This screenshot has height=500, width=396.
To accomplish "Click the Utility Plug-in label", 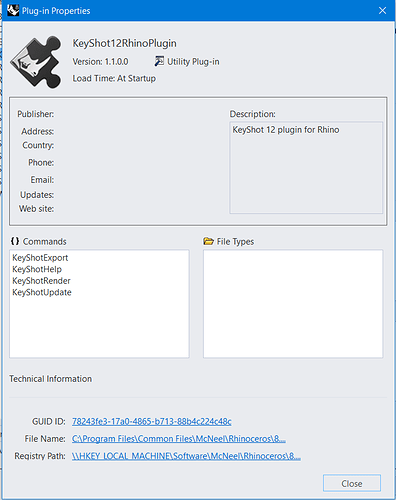I will pyautogui.click(x=193, y=62).
